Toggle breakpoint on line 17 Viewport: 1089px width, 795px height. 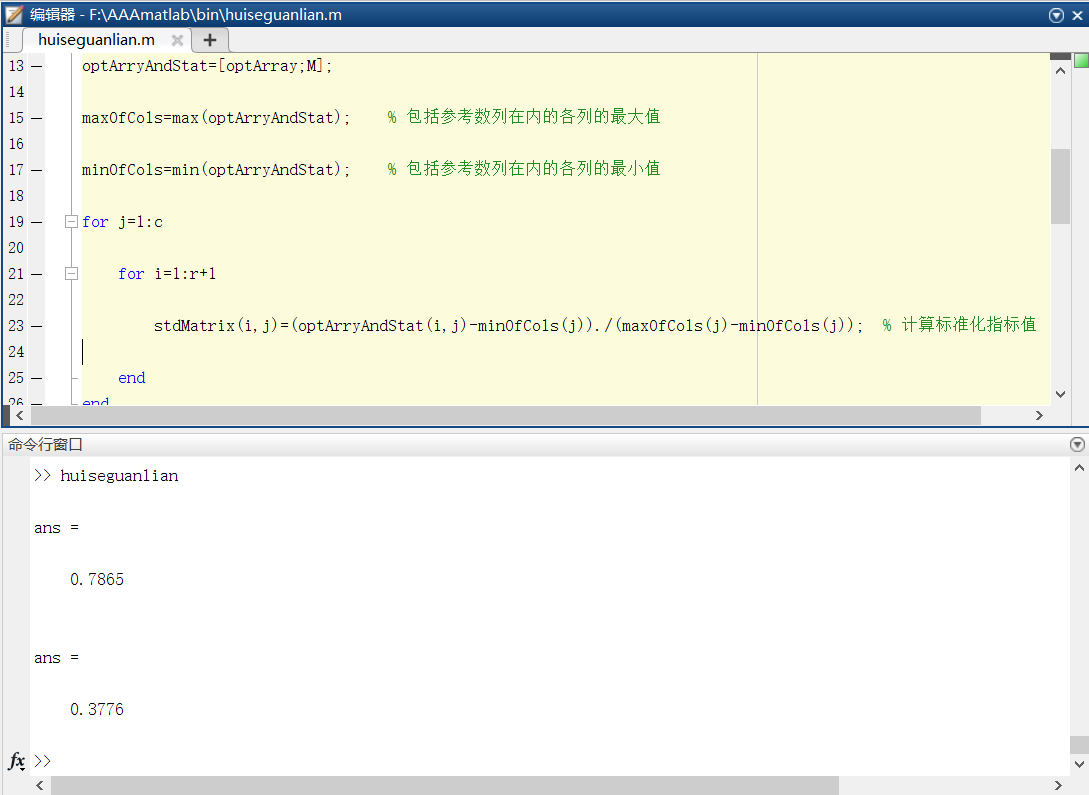(37, 170)
